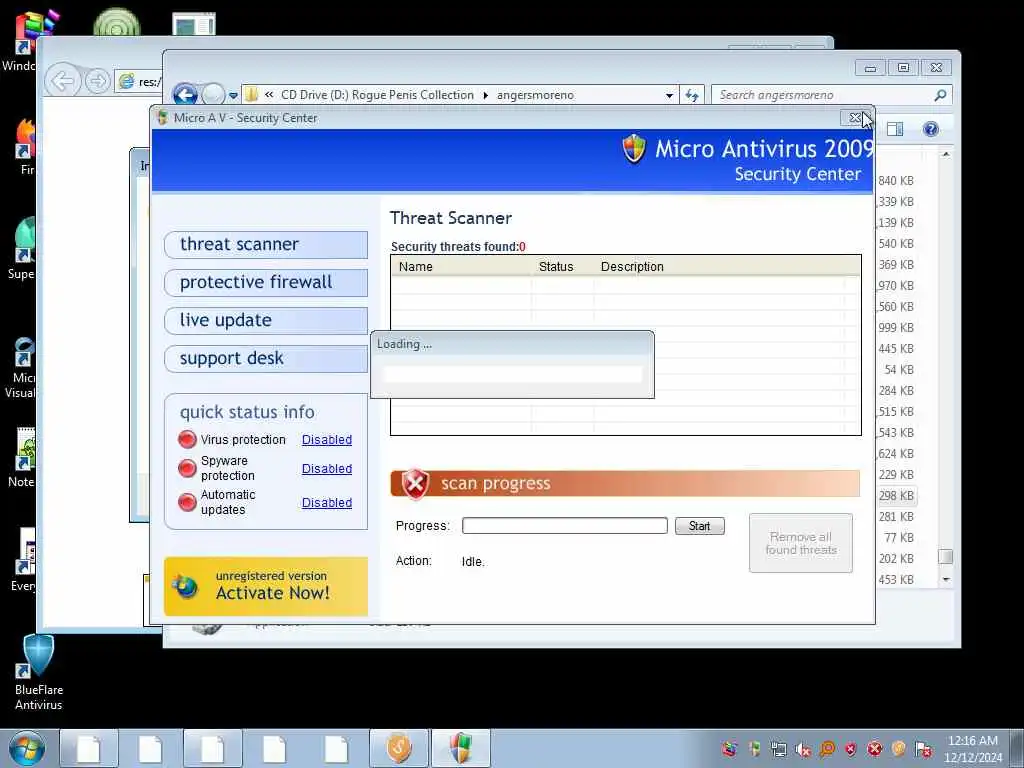Open the protective firewall section
Image resolution: width=1024 pixels, height=768 pixels.
(x=266, y=282)
